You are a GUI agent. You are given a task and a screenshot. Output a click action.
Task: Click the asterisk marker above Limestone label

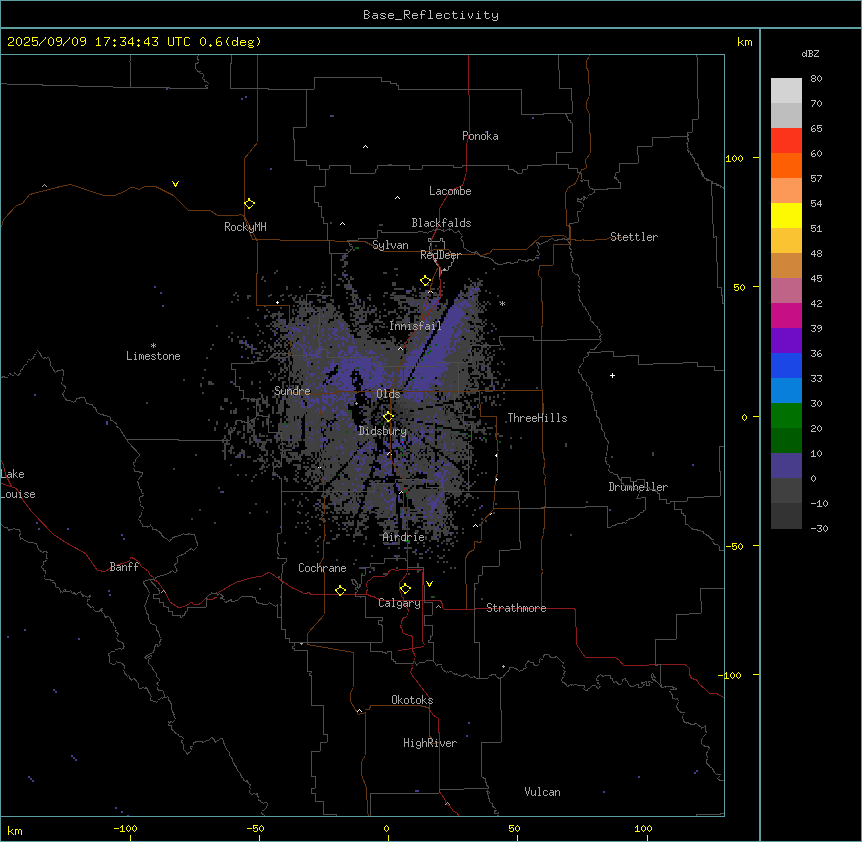tap(153, 345)
